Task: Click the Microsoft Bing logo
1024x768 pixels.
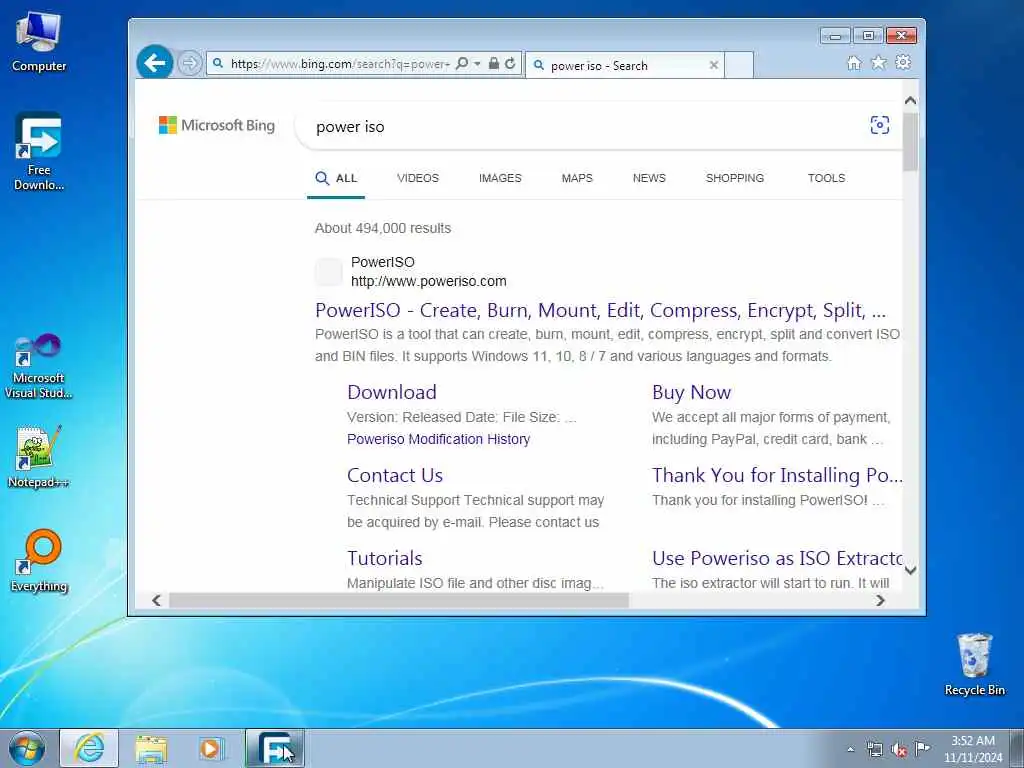Action: [217, 125]
